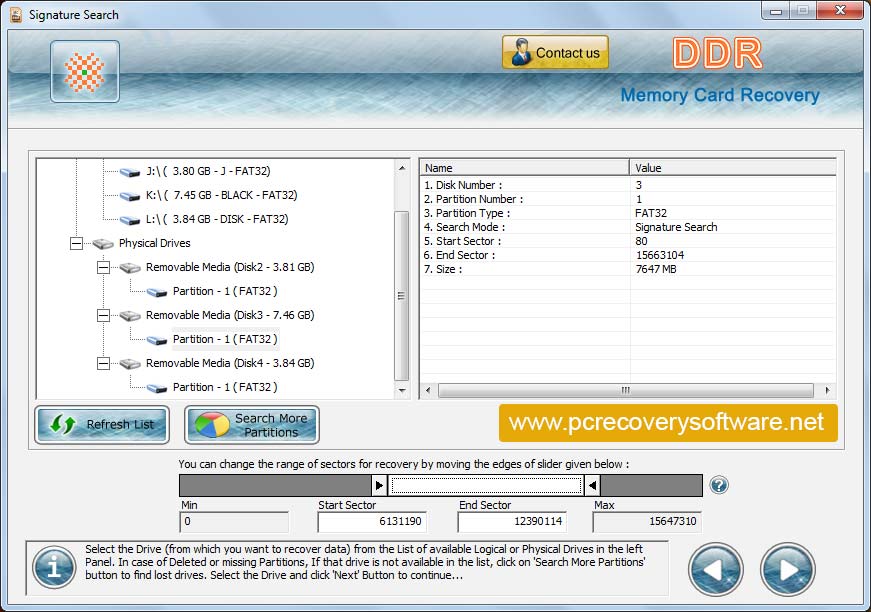Click the Min value field
The image size is (871, 612).
coord(234,521)
